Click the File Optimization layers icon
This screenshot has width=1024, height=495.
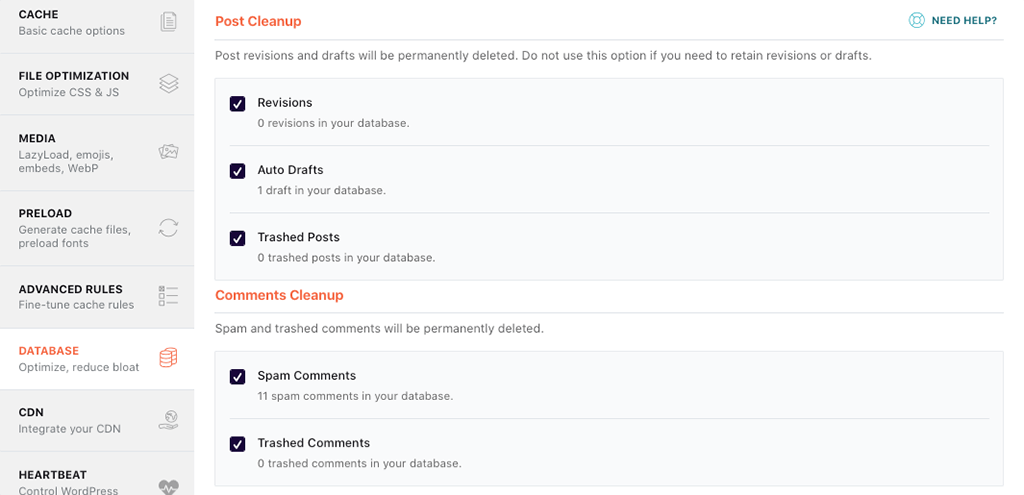(168, 84)
